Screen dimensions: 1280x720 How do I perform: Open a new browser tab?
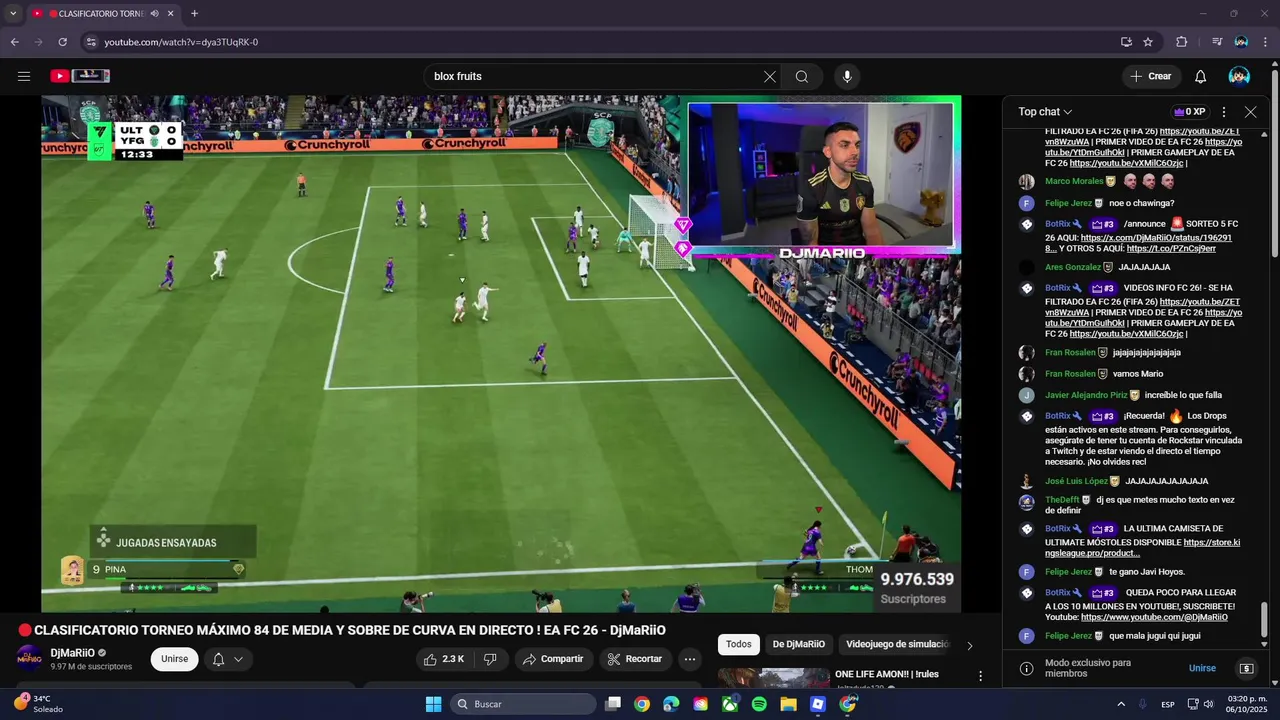[194, 14]
